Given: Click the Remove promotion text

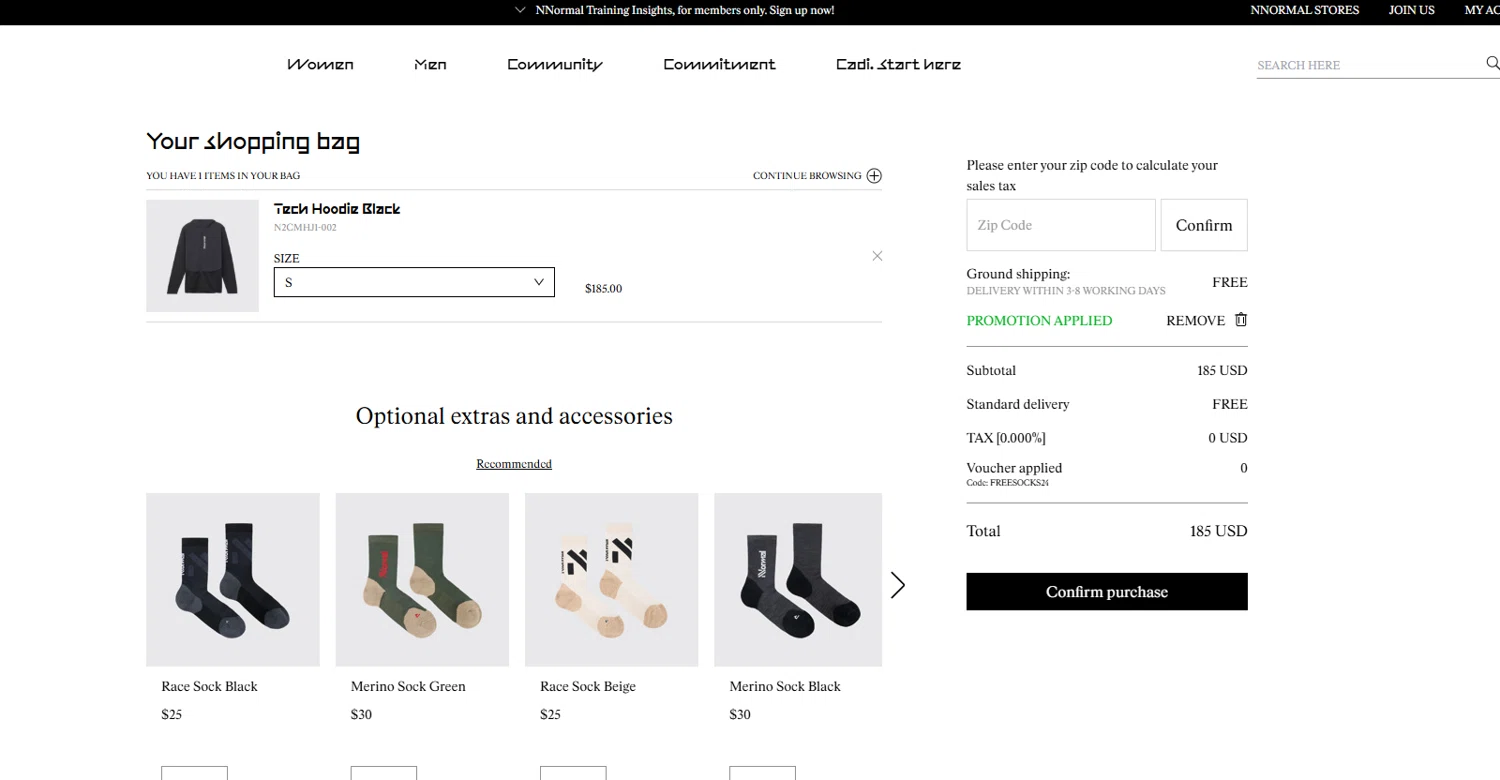Looking at the screenshot, I should pos(1195,321).
